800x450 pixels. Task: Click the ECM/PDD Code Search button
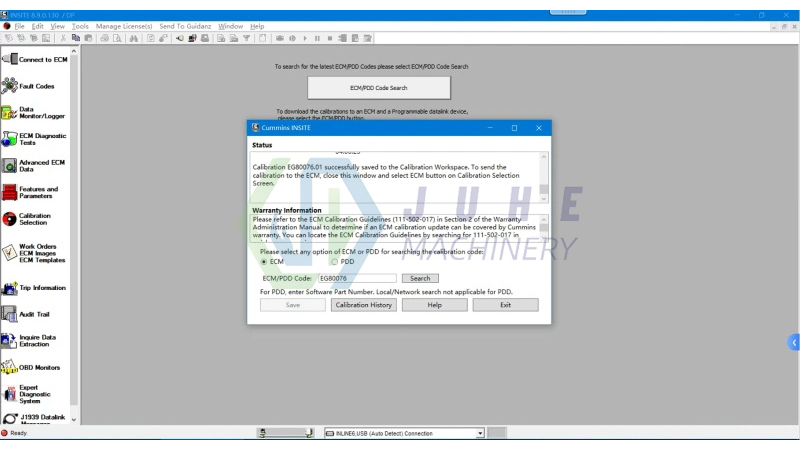point(379,88)
